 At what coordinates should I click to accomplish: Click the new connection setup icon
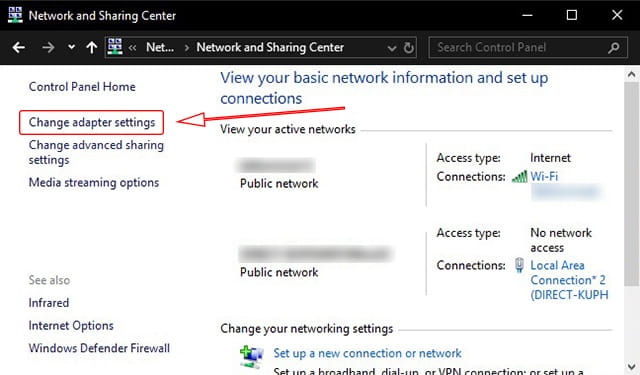tap(252, 357)
